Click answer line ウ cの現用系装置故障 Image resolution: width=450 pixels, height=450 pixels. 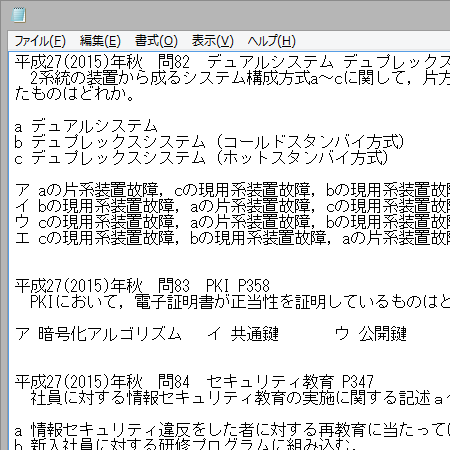pyautogui.click(x=232, y=222)
